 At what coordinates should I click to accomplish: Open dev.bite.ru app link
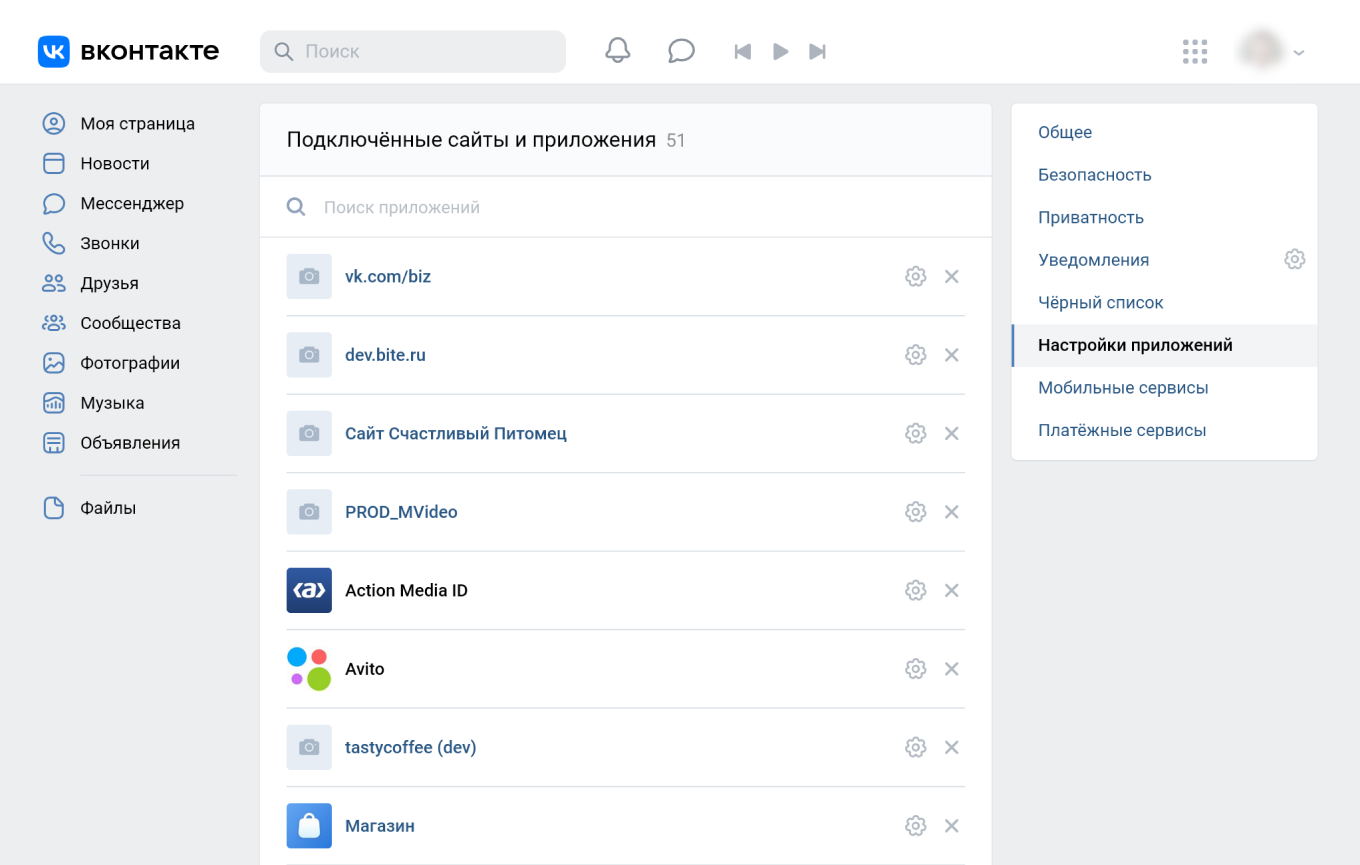pyautogui.click(x=385, y=355)
